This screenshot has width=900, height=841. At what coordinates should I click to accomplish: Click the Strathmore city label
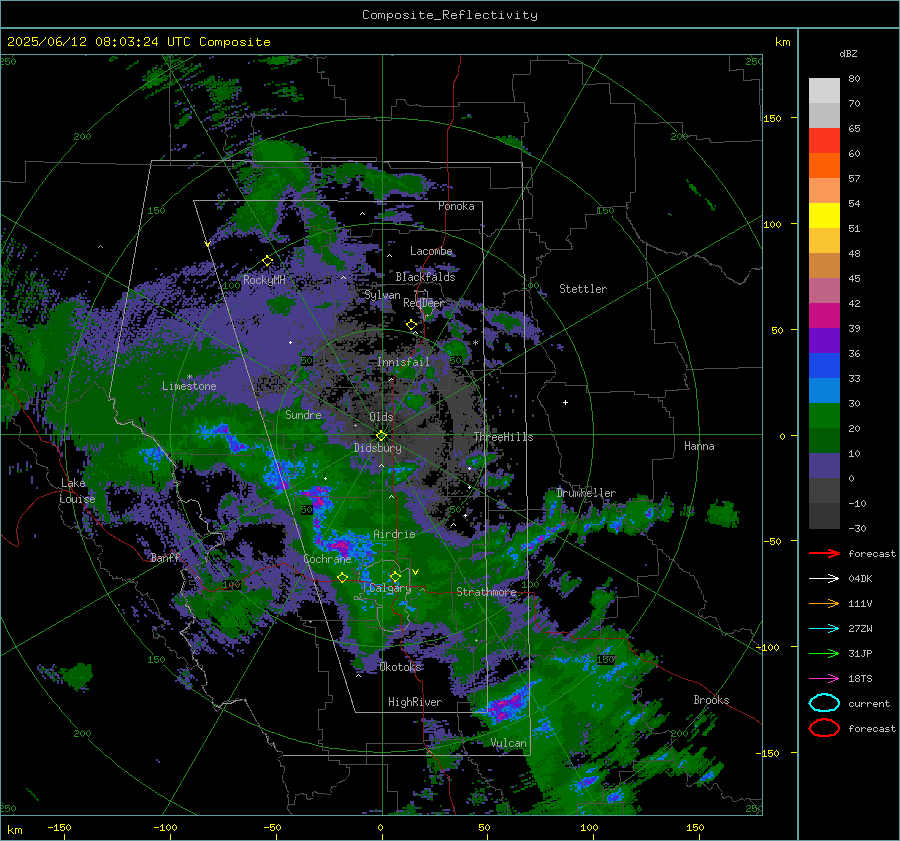(486, 592)
